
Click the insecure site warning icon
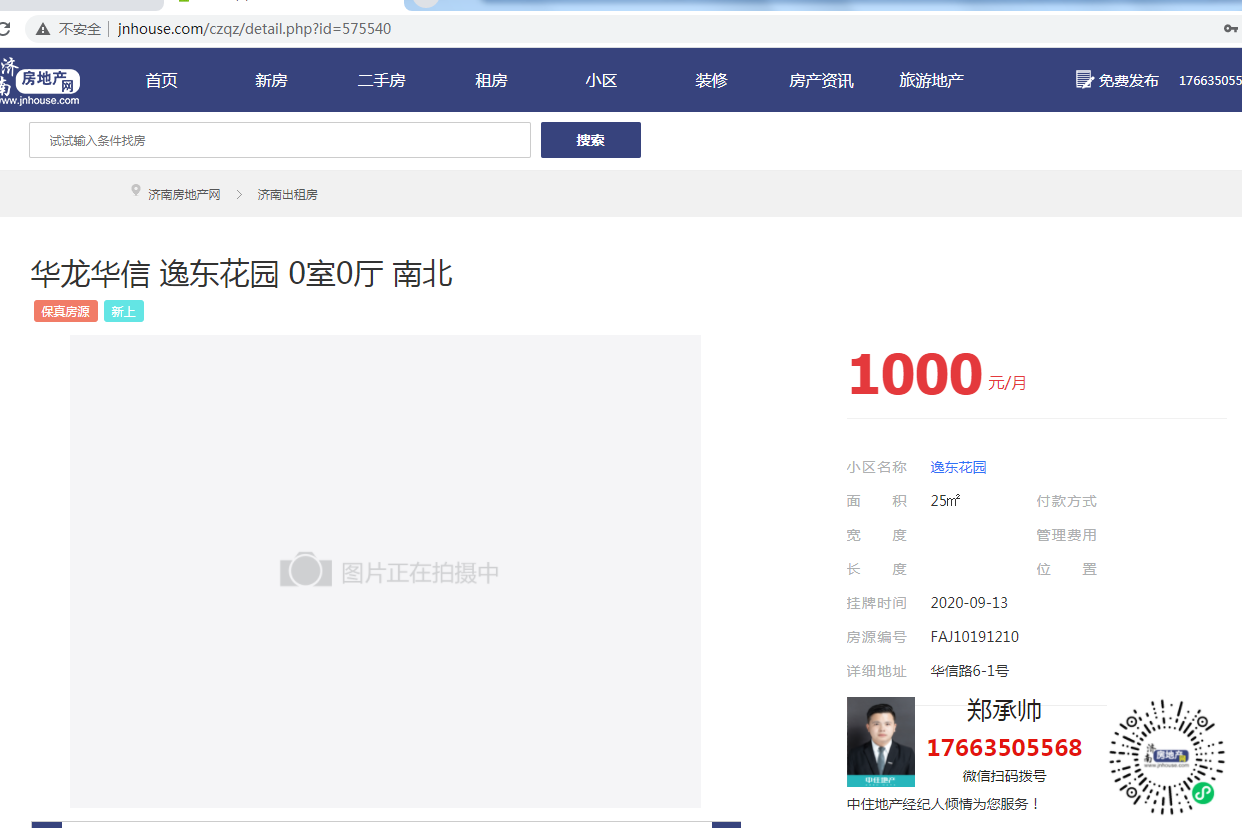[43, 29]
